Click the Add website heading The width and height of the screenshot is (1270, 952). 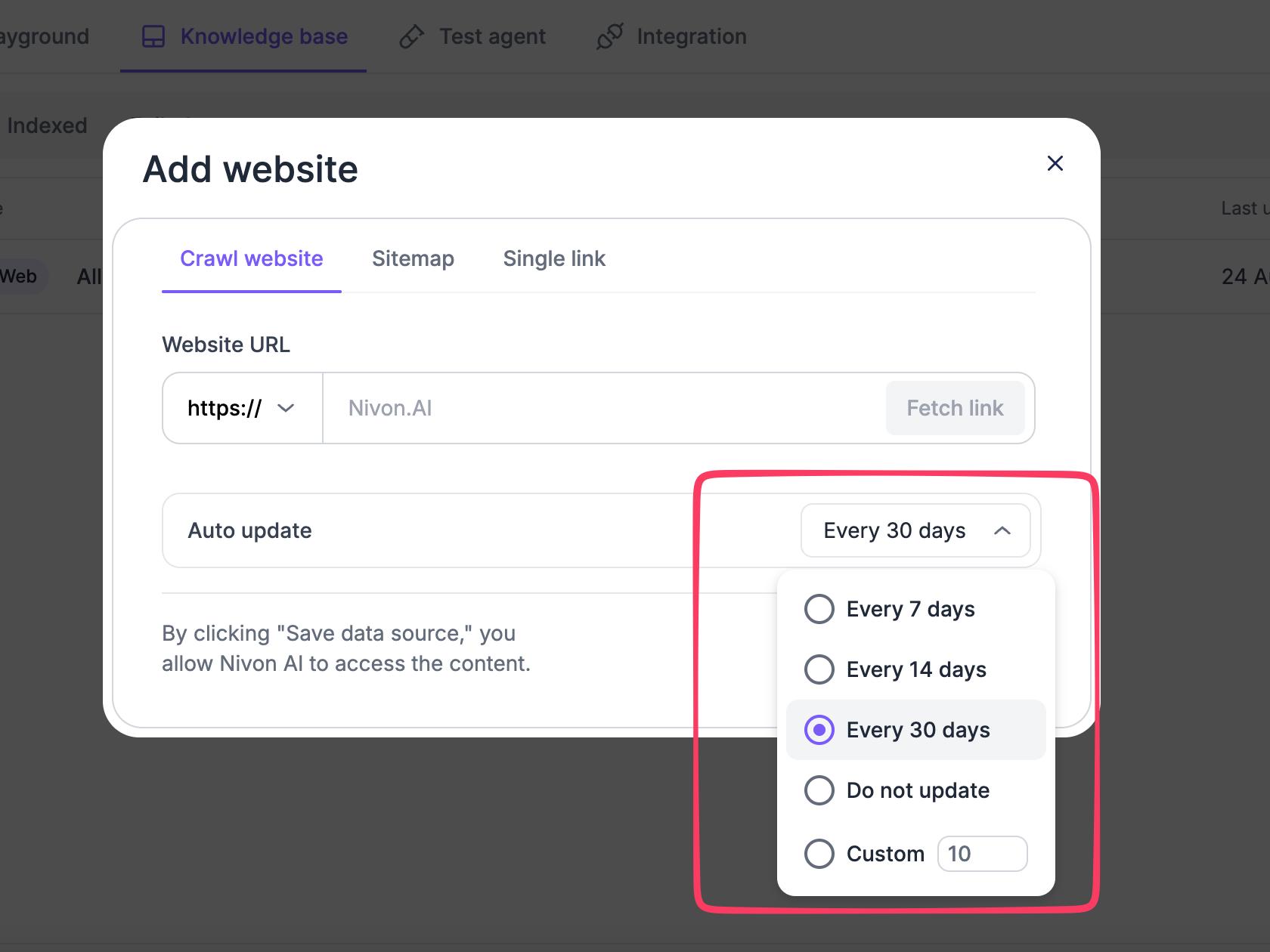tap(250, 169)
